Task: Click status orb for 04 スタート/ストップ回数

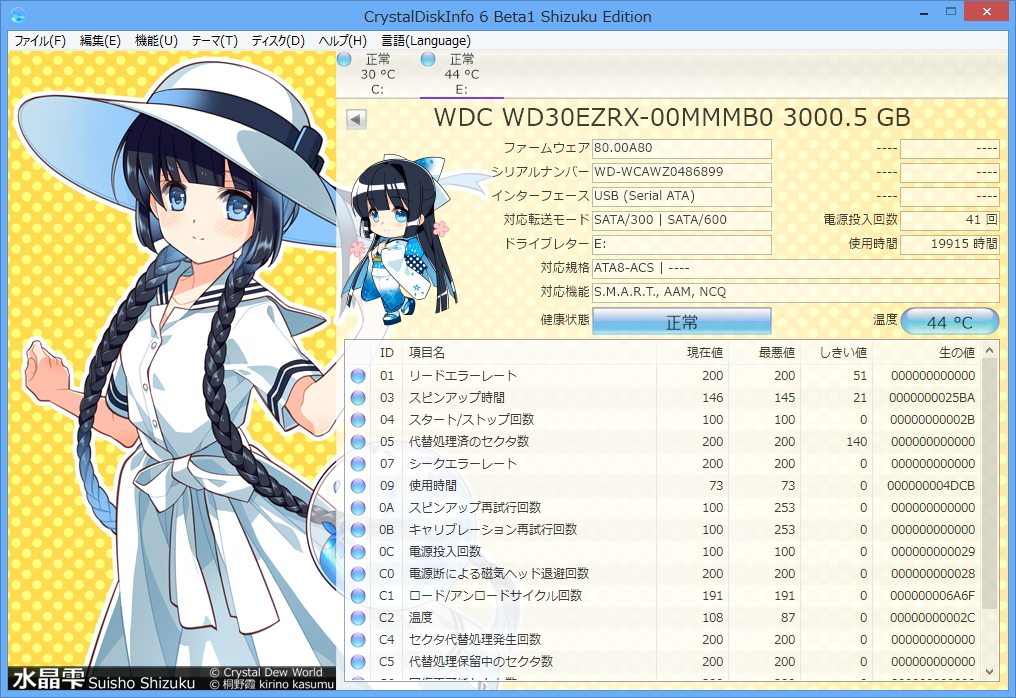Action: click(x=358, y=420)
